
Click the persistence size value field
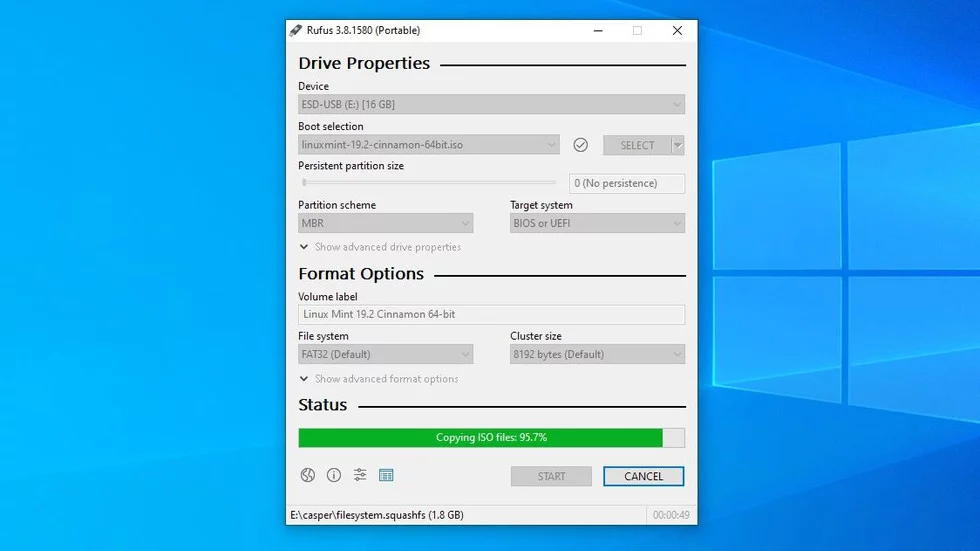pyautogui.click(x=627, y=183)
